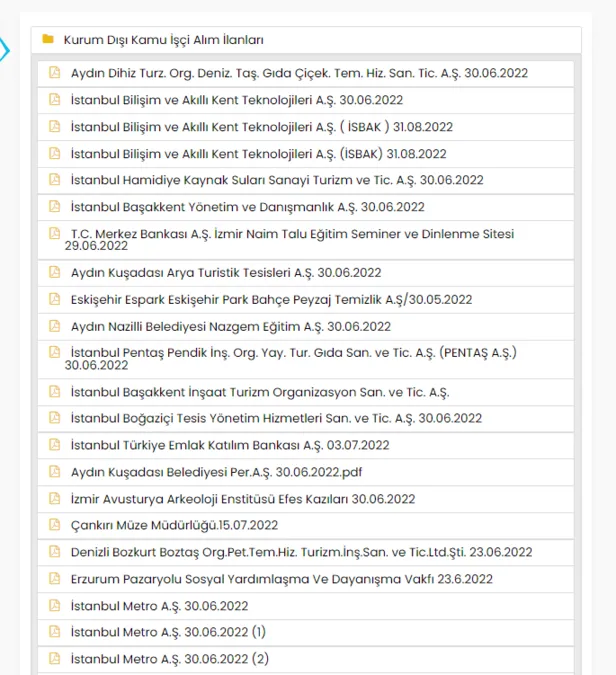Click PDF icon next to İzmir Avusturya Arkeoloji
Viewport: 616px width, 675px height.
click(55, 498)
